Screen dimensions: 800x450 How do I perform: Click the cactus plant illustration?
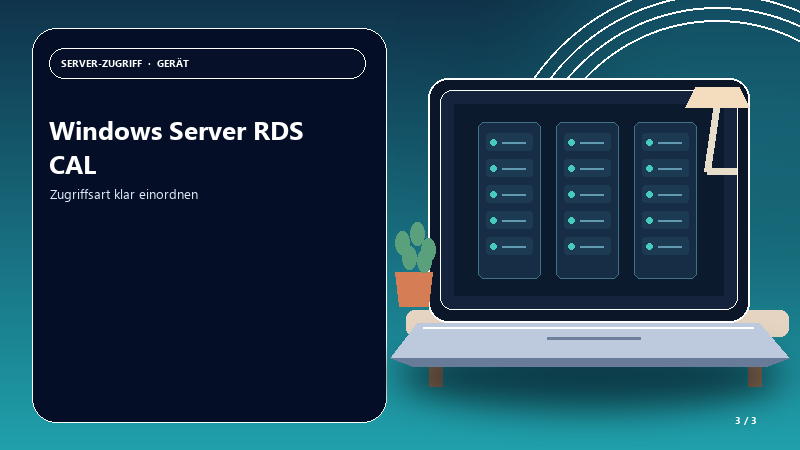click(414, 264)
